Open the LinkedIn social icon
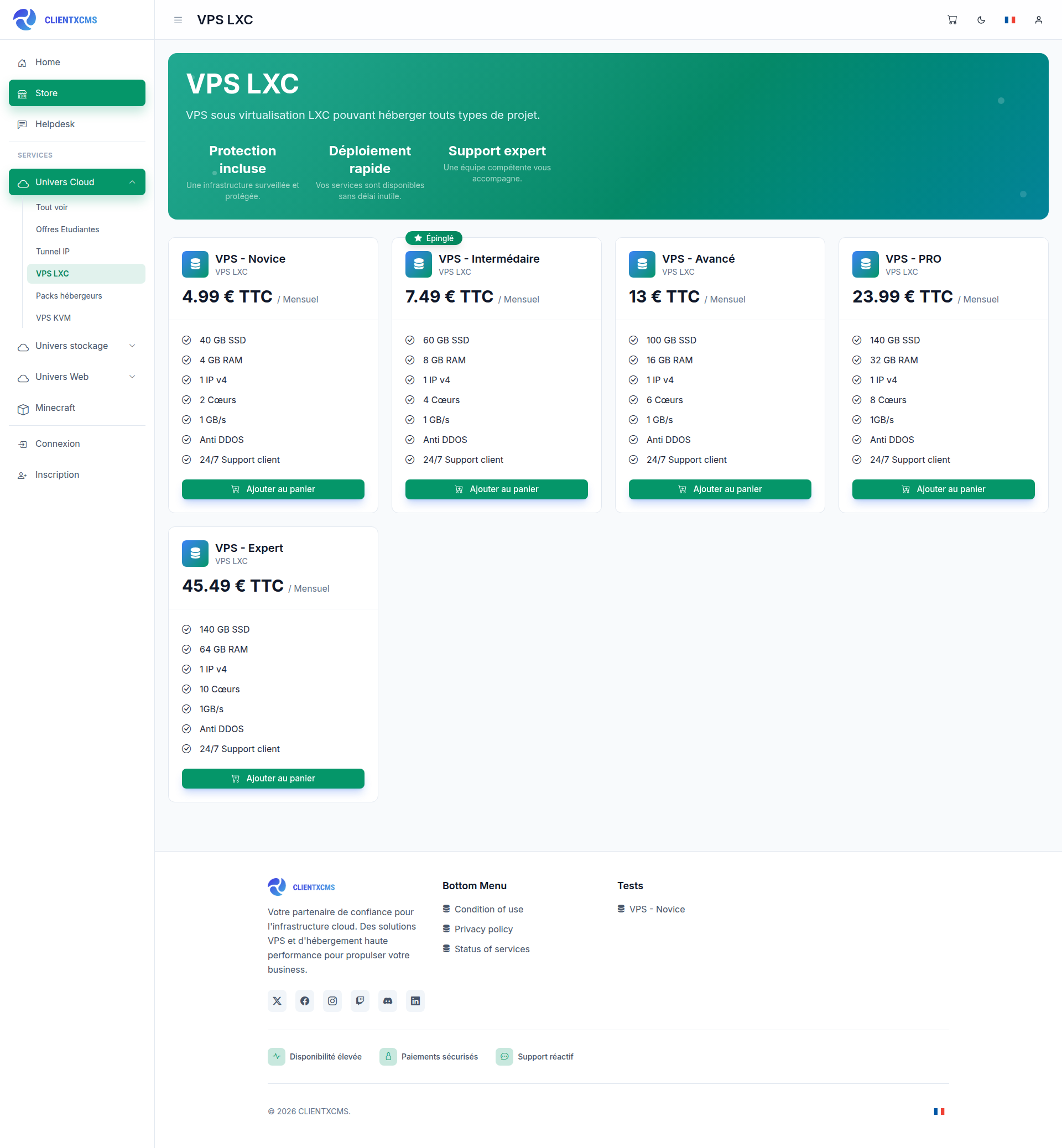This screenshot has width=1062, height=1148. pyautogui.click(x=415, y=1001)
